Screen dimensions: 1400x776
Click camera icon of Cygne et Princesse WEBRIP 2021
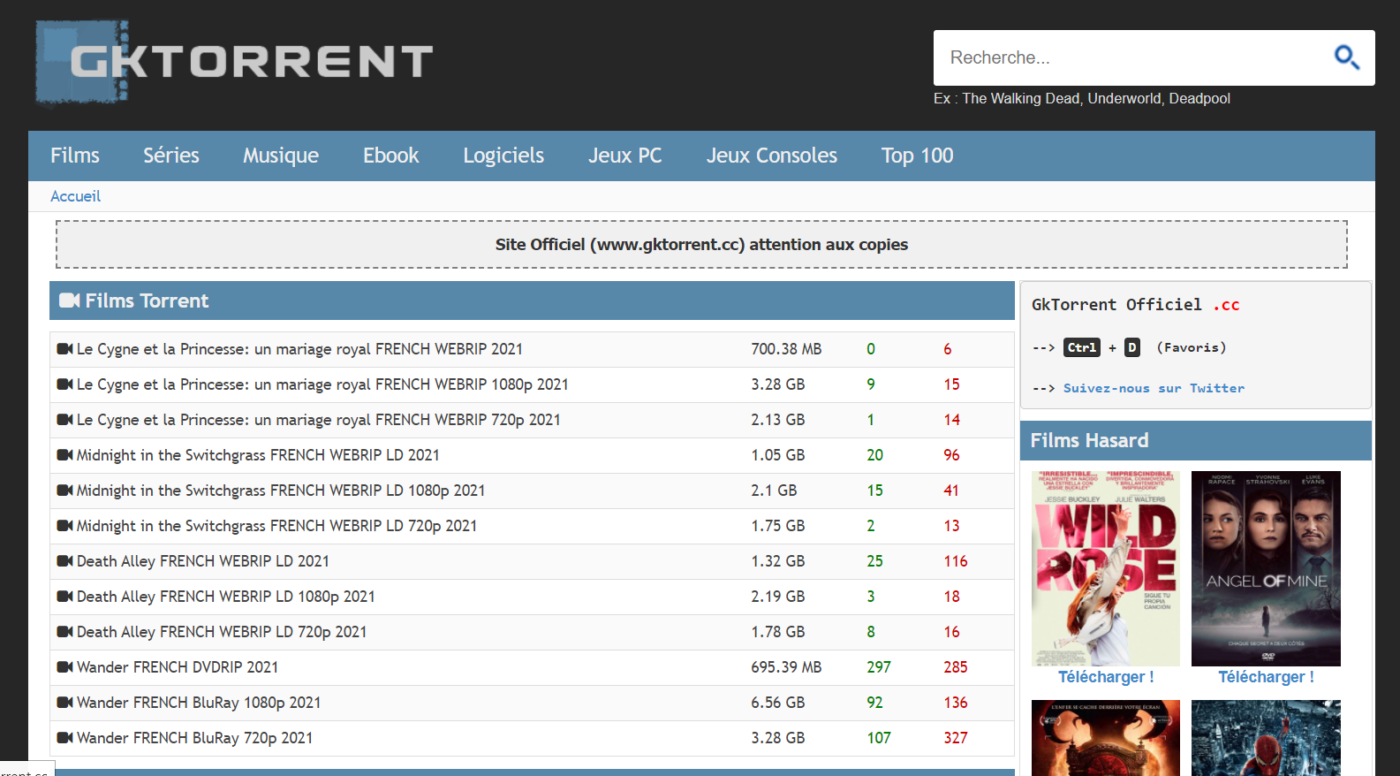(65, 349)
